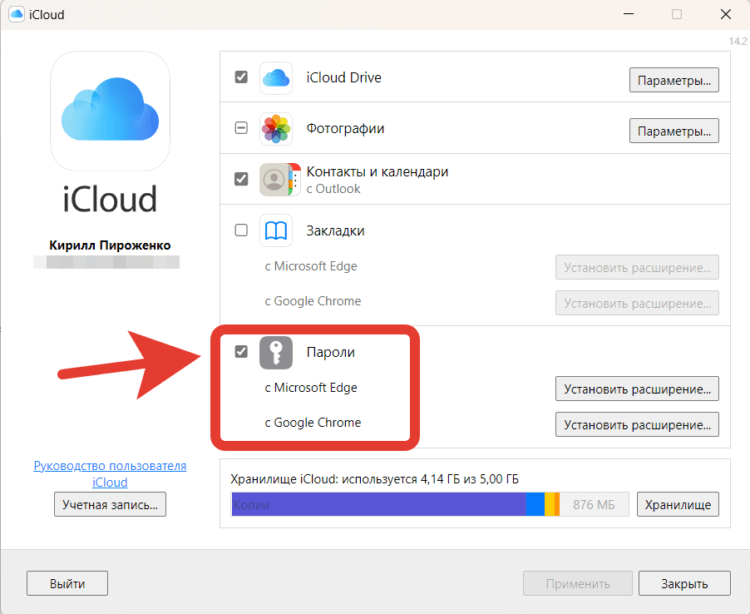
Task: Click the 'Фотографии' label
Action: [x=345, y=129]
